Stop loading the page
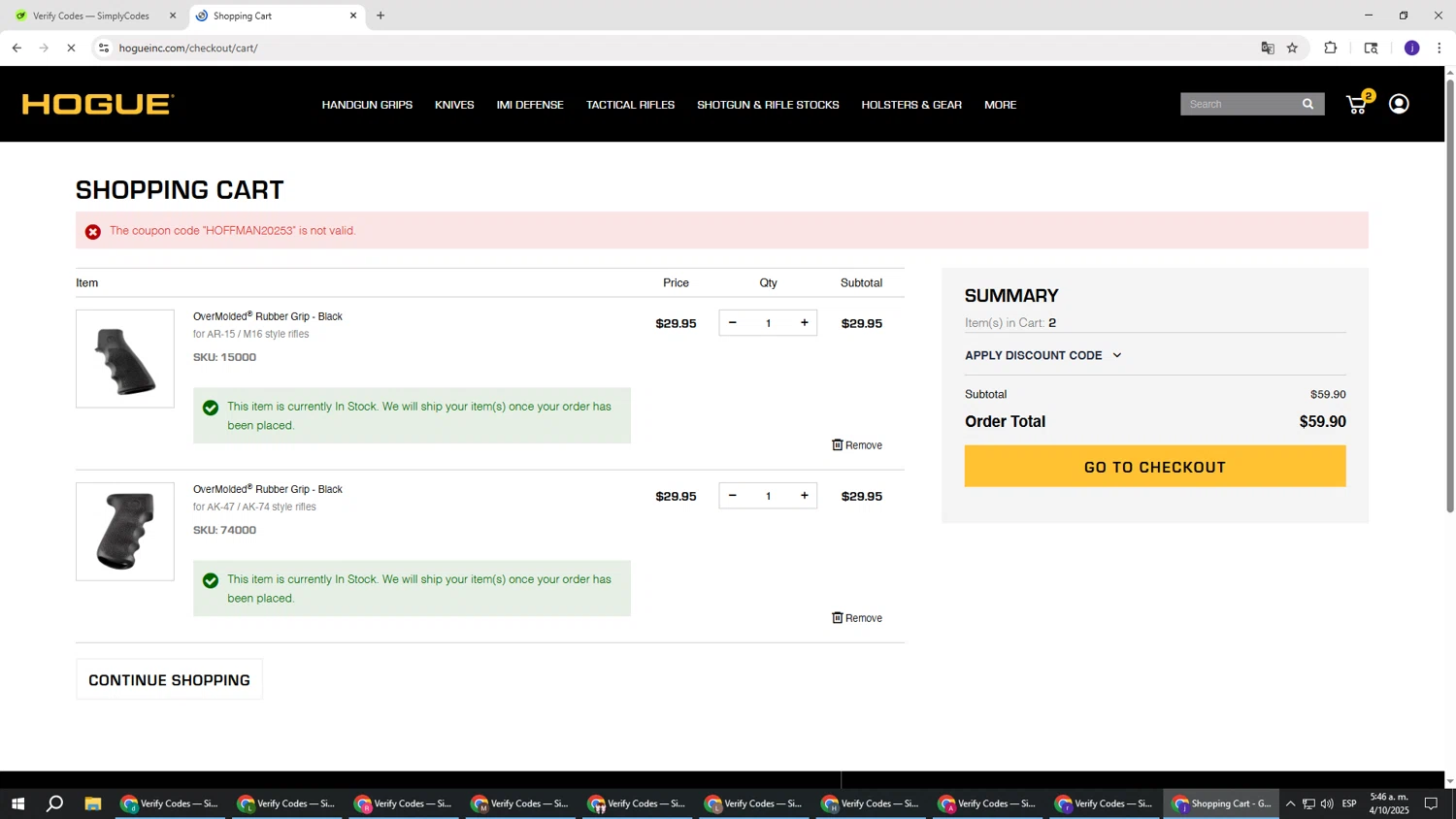 point(71,48)
